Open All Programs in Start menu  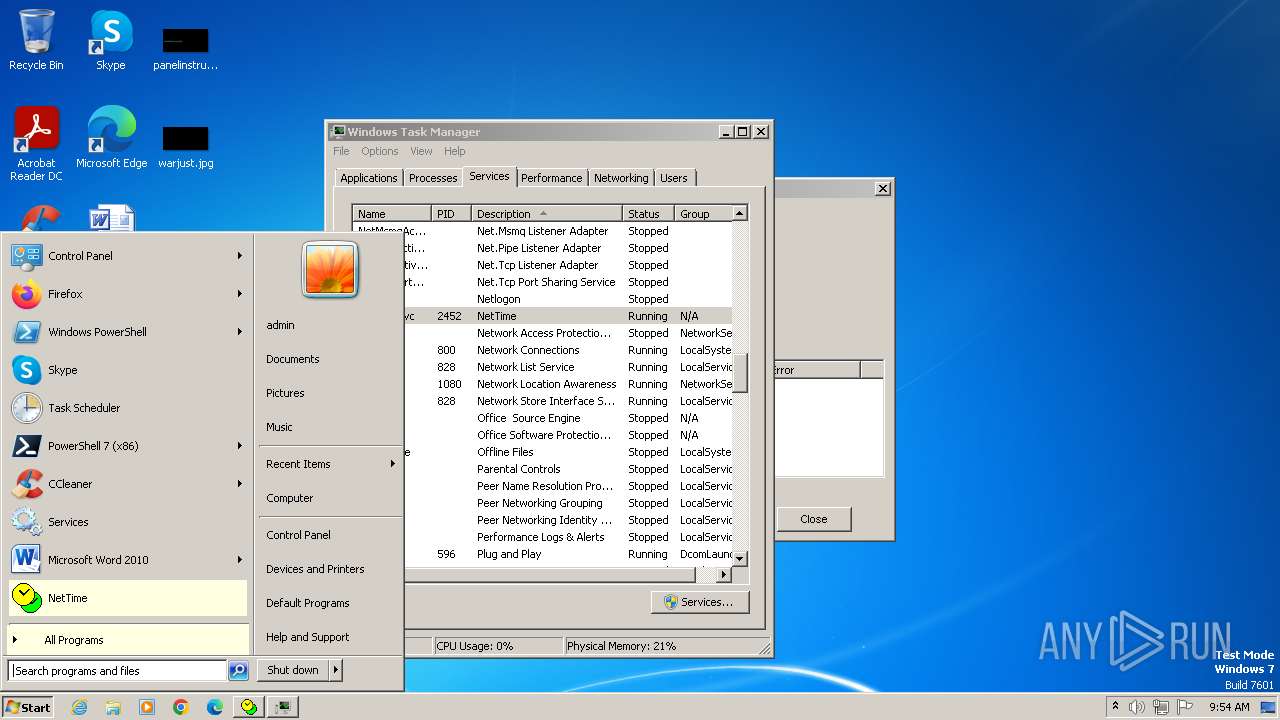tap(127, 640)
